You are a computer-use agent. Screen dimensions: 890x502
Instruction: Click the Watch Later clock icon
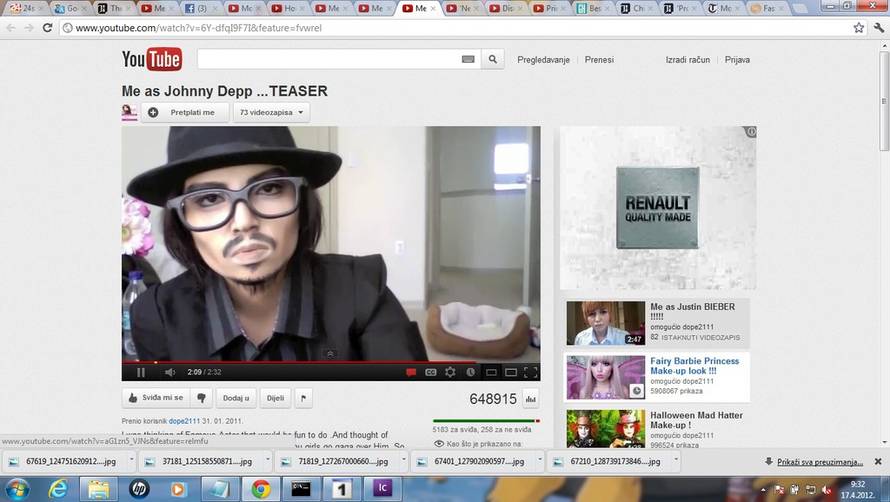pyautogui.click(x=470, y=372)
